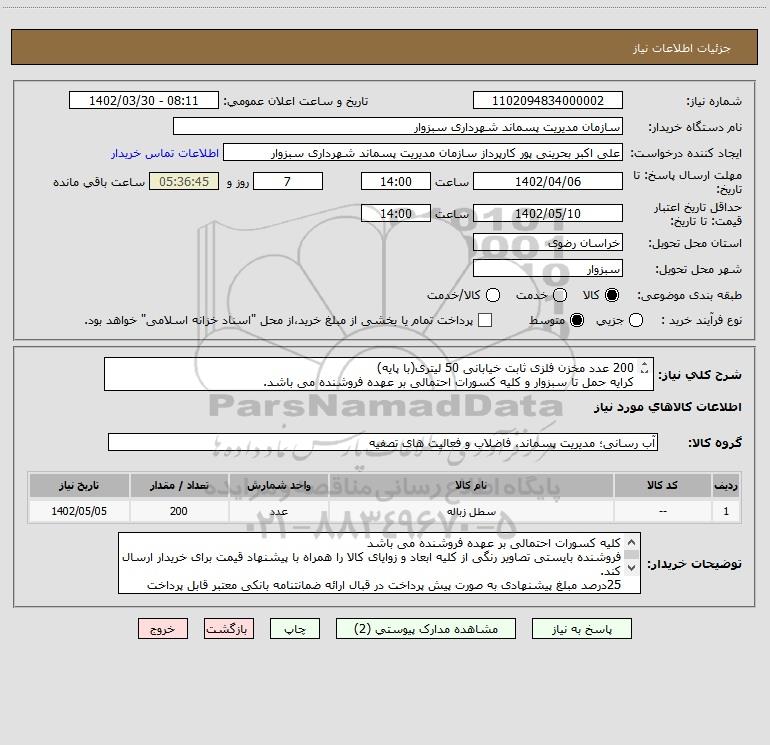Click the quantity cell showing 200
770x745 pixels.
point(179,511)
